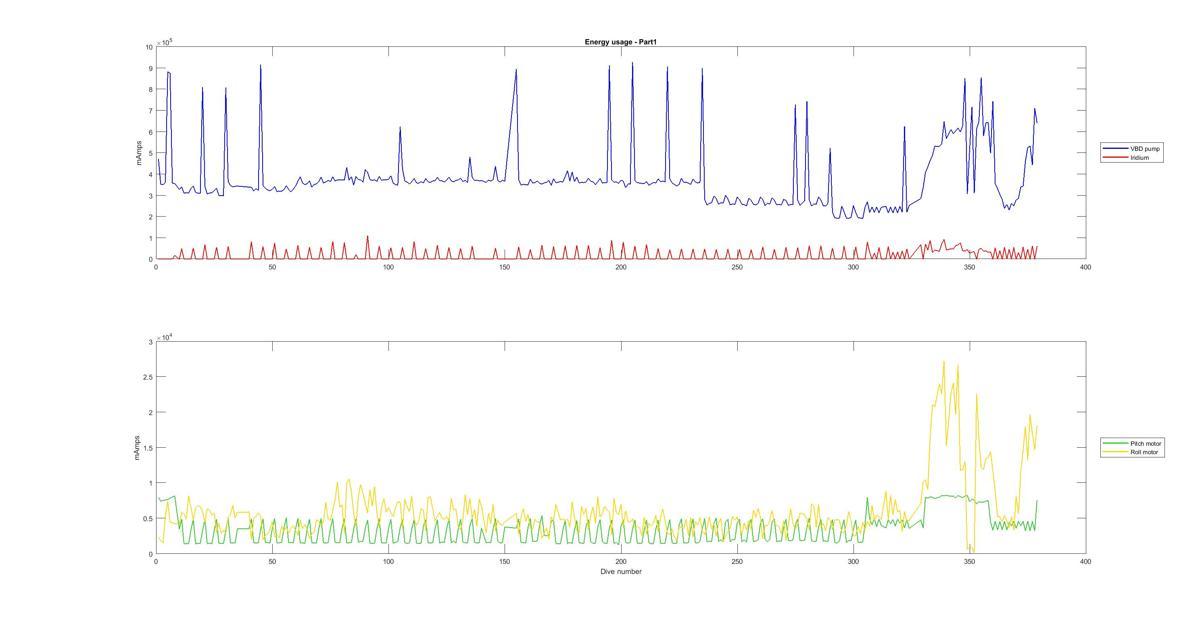Click y-axis tick label 1.5 on lower plot
Image resolution: width=1200 pixels, height=622 pixels.
(148, 448)
